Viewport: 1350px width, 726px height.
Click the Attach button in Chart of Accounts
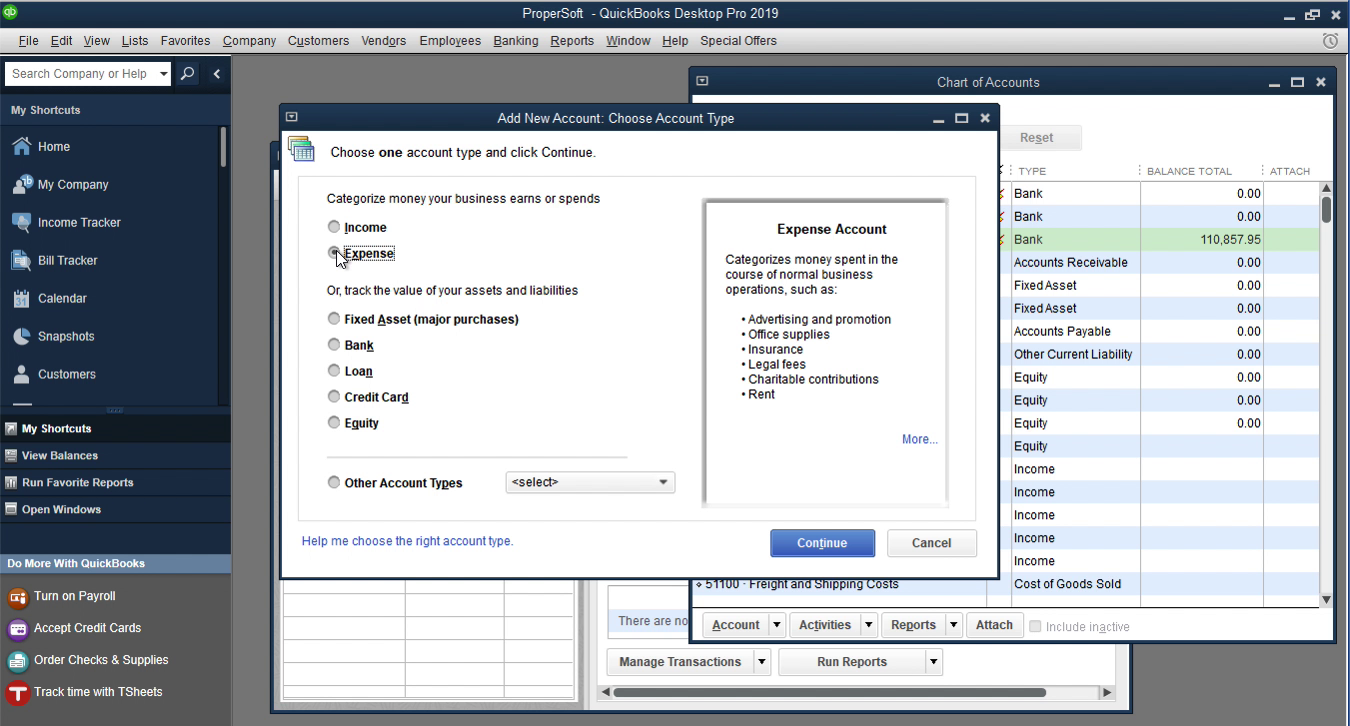994,625
